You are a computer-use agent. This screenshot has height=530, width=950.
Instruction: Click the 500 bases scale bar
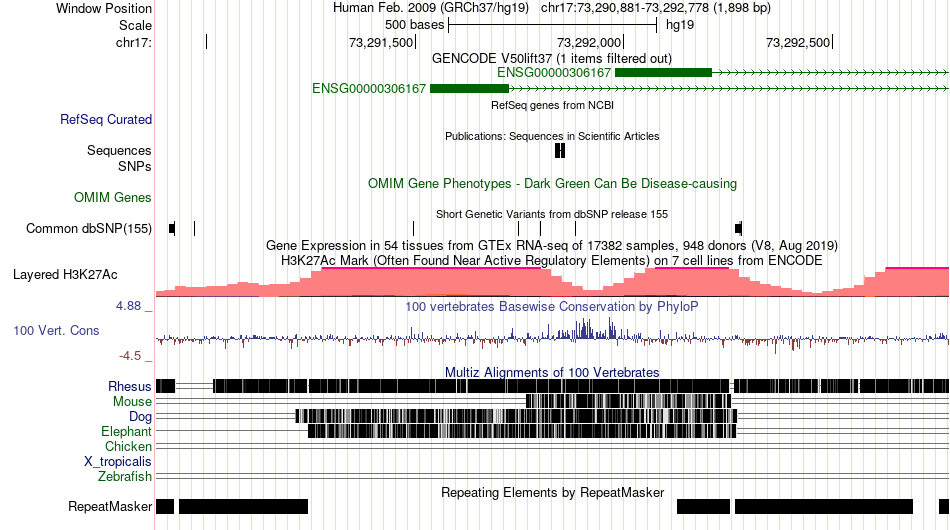tap(553, 25)
